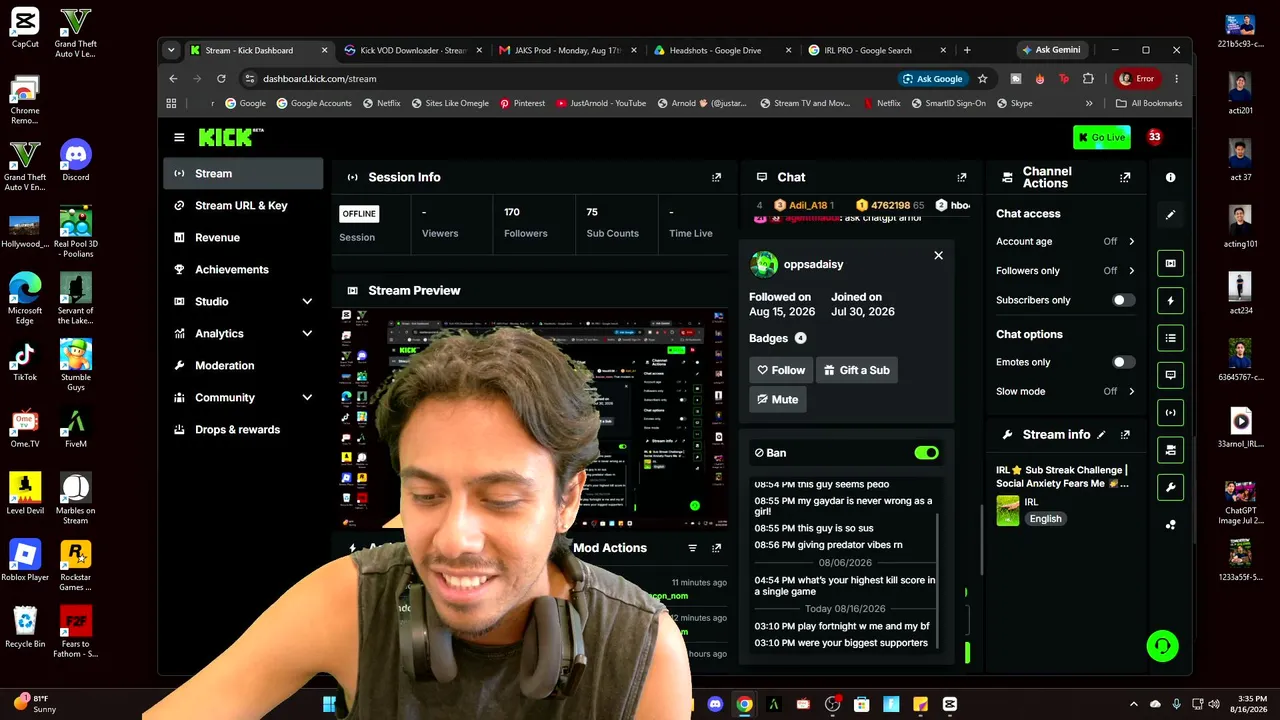Open the Mod Actions filter icon
The height and width of the screenshot is (720, 1280).
pos(692,548)
